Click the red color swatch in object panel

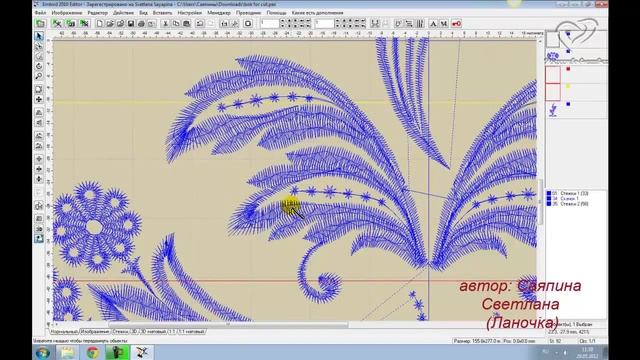coord(568,69)
